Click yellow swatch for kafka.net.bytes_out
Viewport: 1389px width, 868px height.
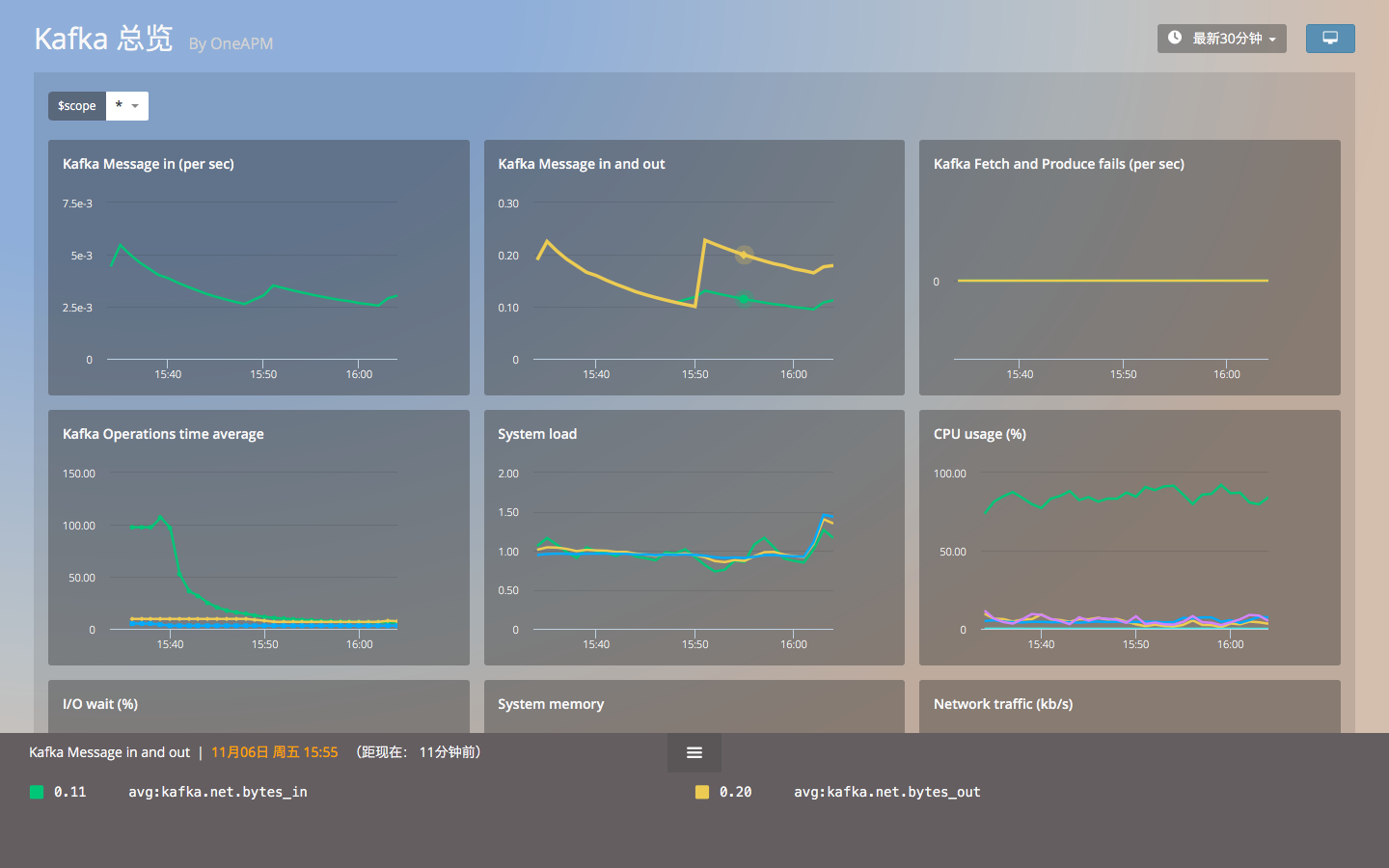702,792
